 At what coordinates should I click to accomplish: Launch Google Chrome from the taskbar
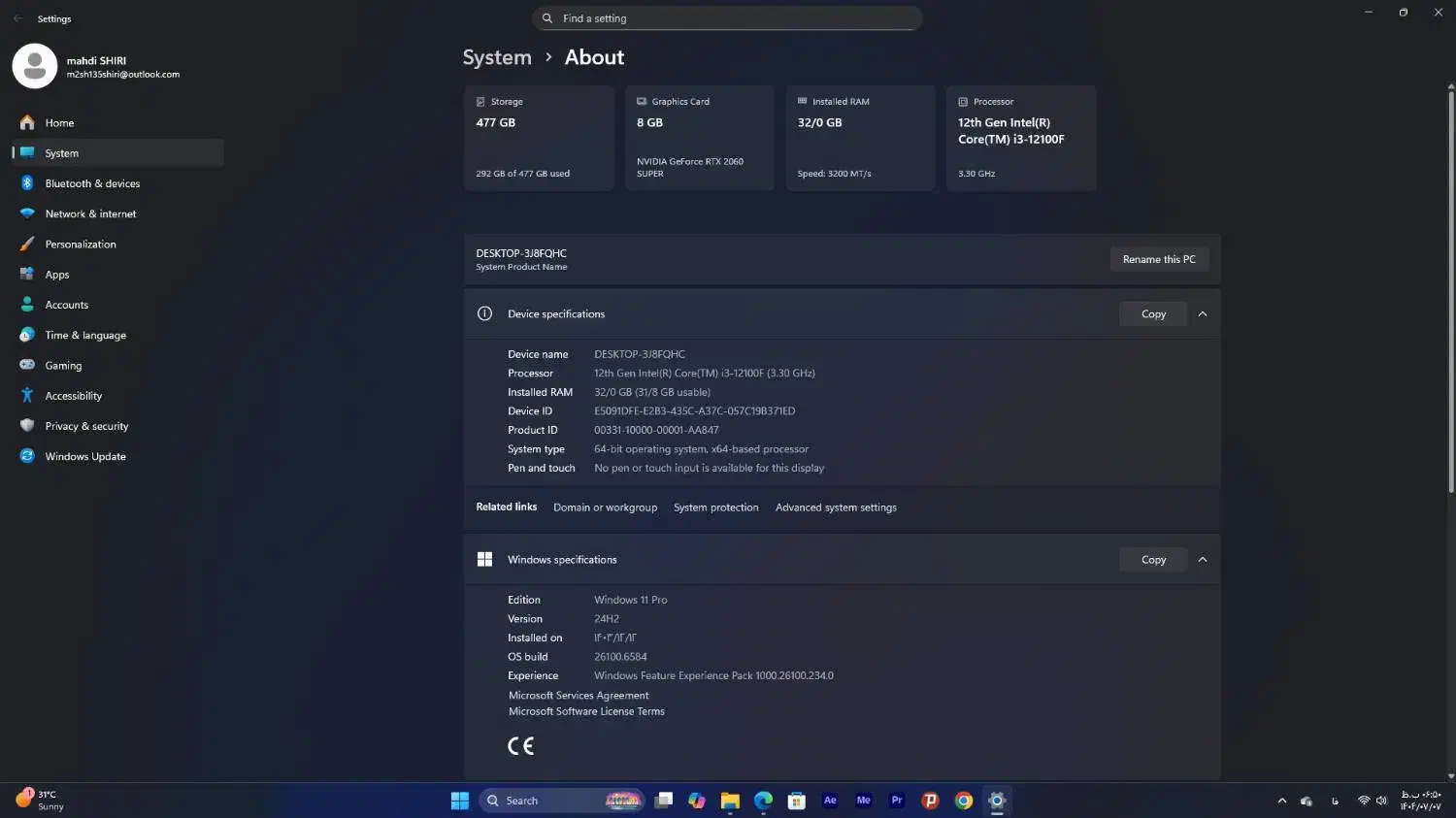click(963, 801)
